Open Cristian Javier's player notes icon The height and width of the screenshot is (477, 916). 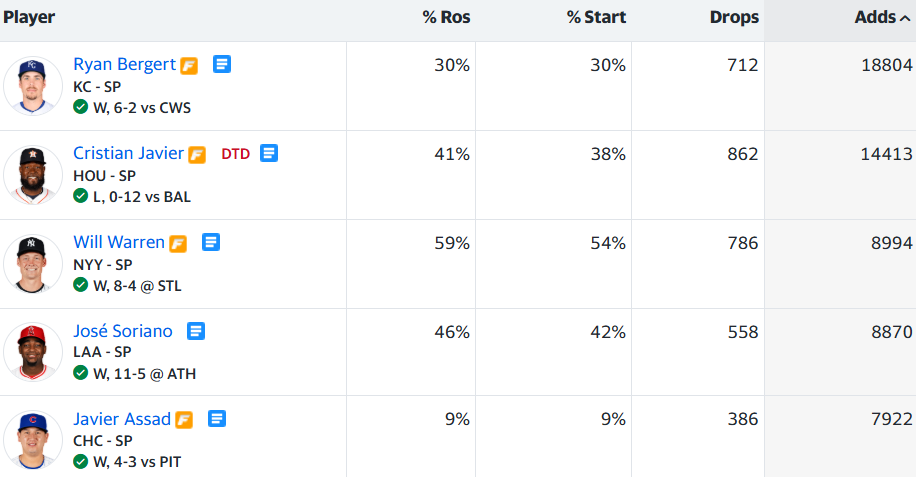coord(269,154)
